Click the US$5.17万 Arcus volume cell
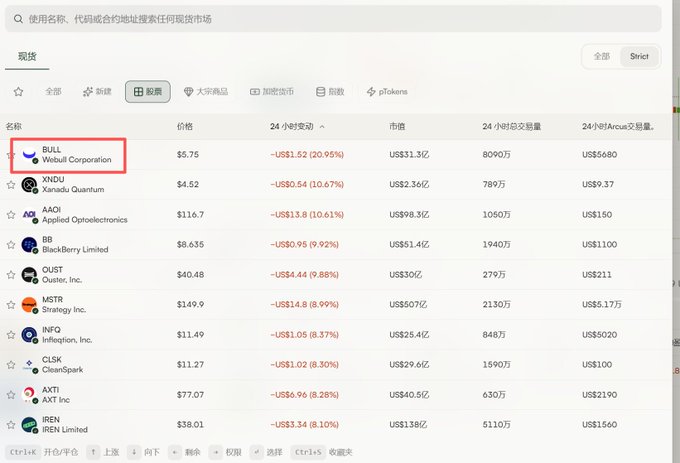The image size is (680, 463). [602, 305]
